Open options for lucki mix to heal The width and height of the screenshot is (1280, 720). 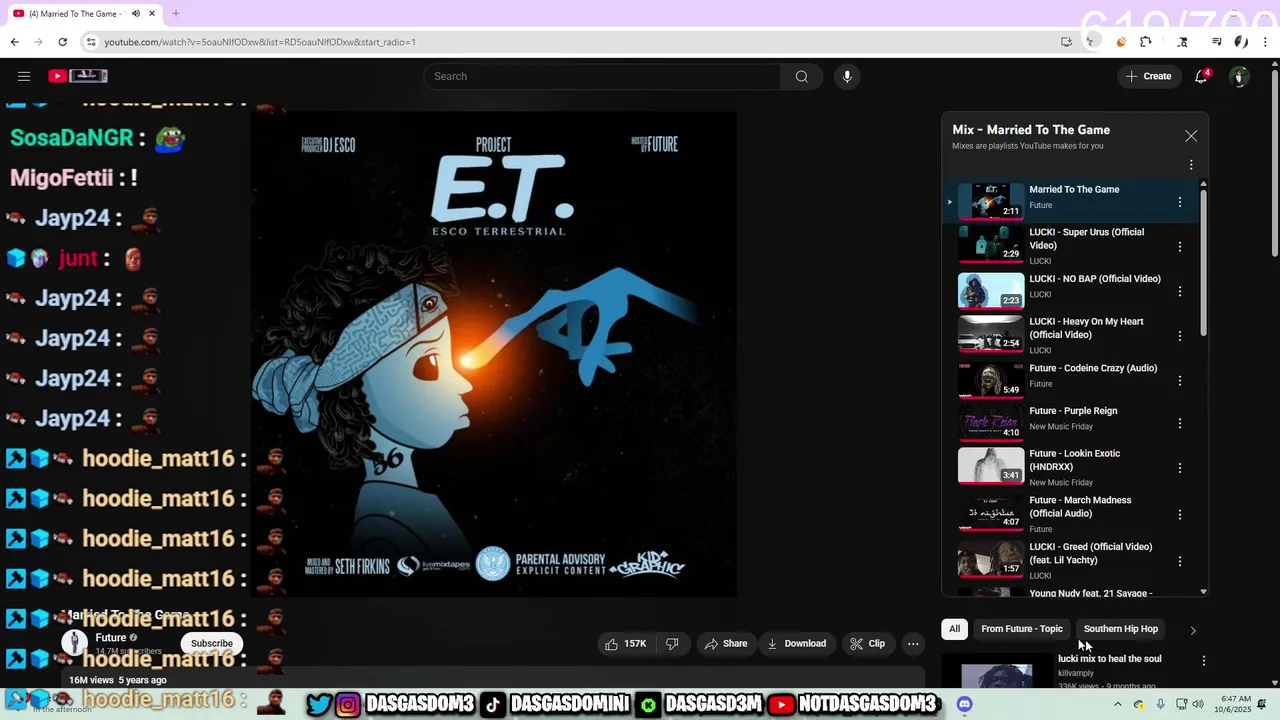[x=1204, y=661]
